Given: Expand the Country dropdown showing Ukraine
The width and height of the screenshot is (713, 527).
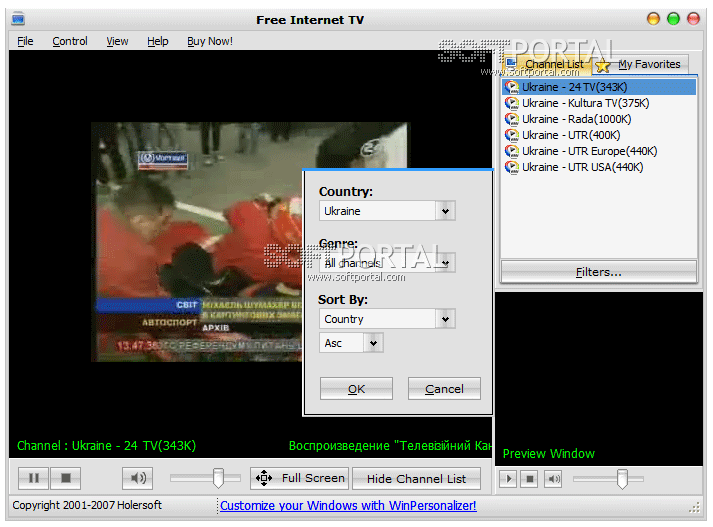Looking at the screenshot, I should pos(445,211).
